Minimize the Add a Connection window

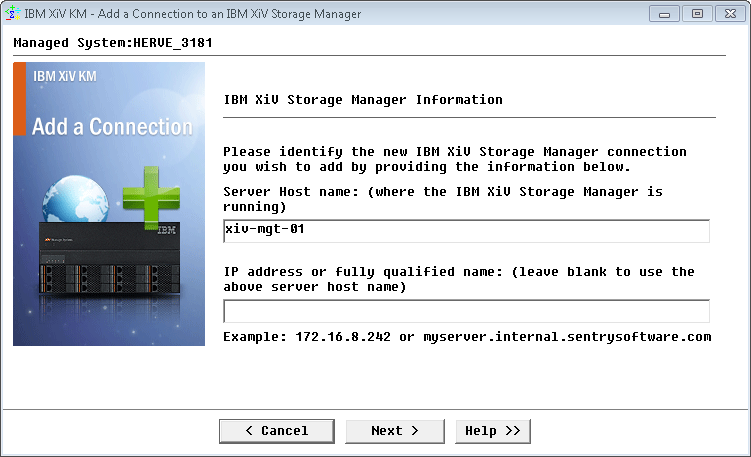664,14
